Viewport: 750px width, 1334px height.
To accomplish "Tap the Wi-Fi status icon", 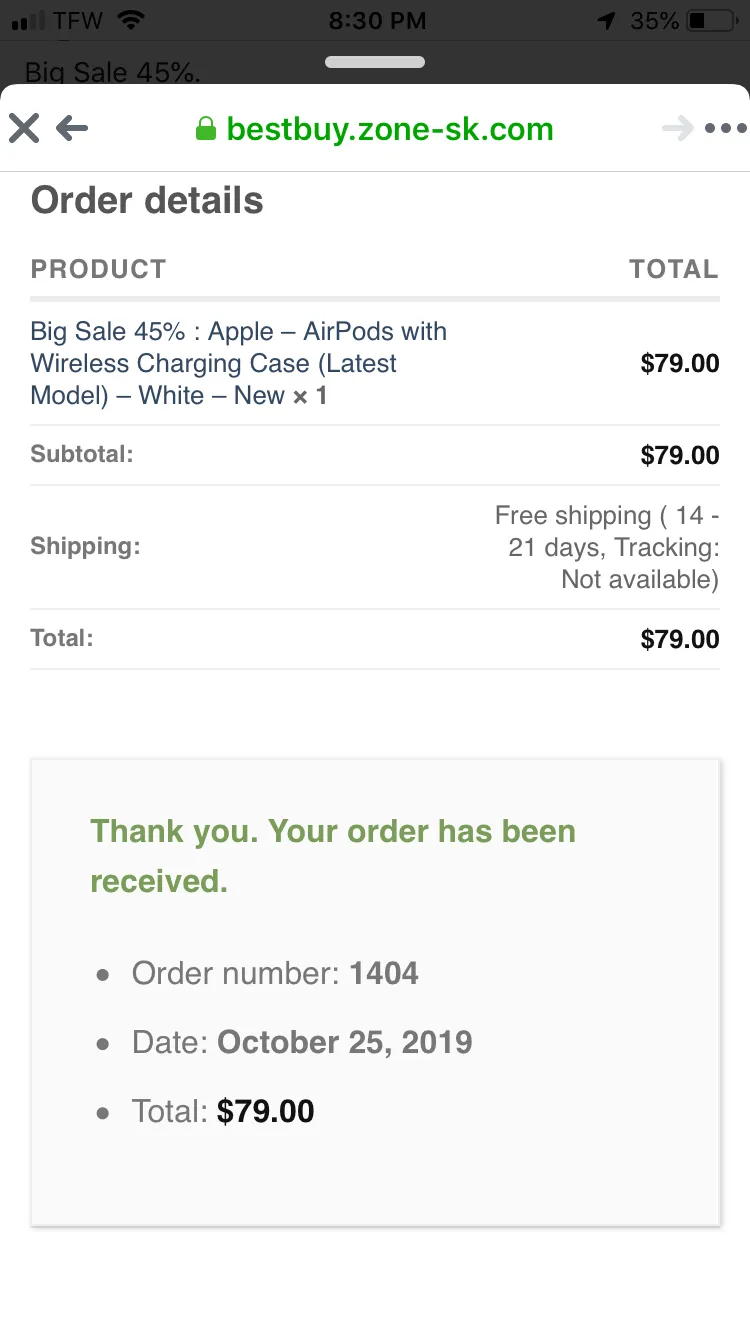I will coord(131,19).
